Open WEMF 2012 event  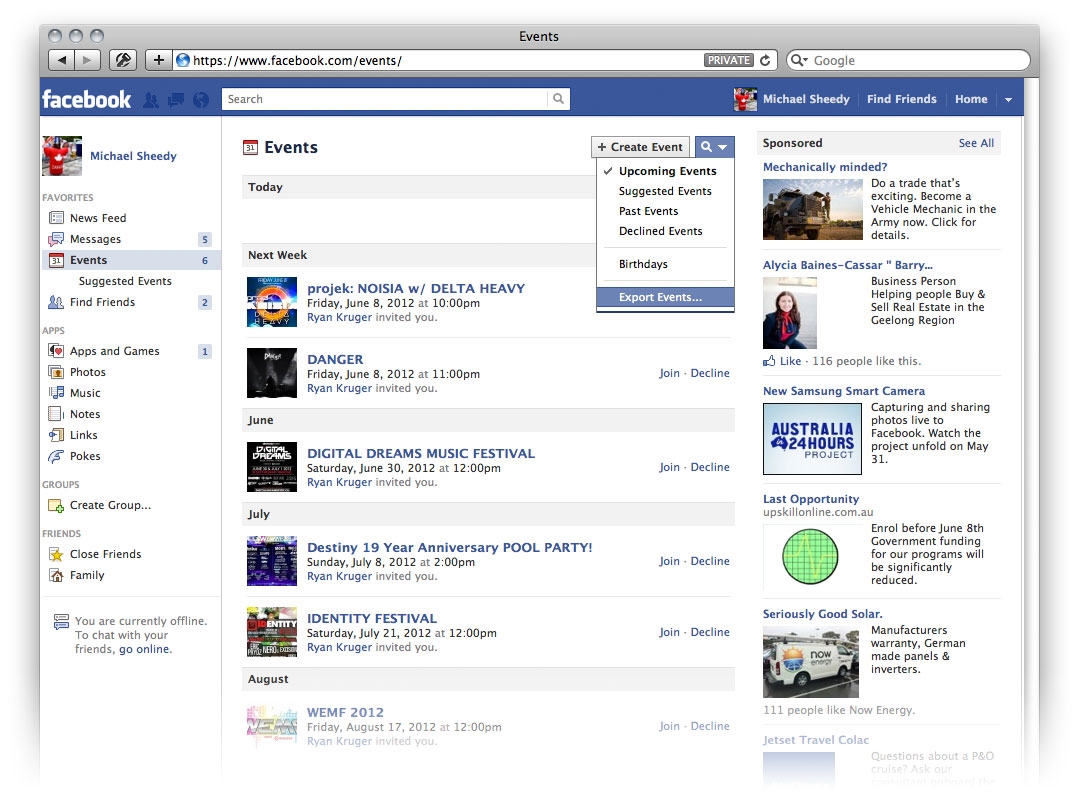click(345, 713)
